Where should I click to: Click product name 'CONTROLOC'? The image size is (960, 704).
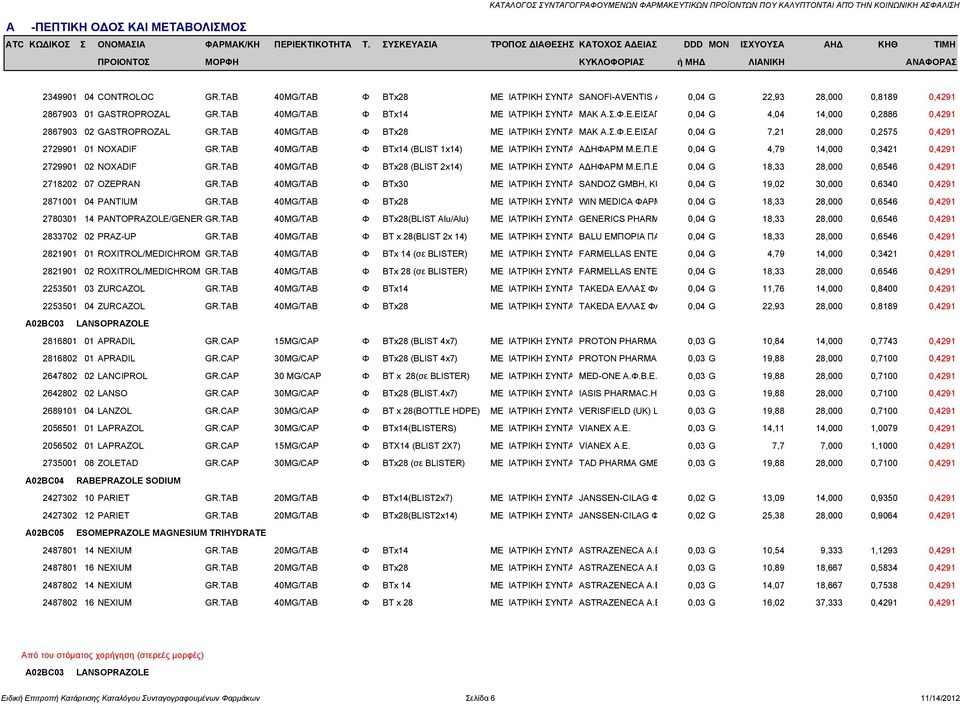point(126,97)
